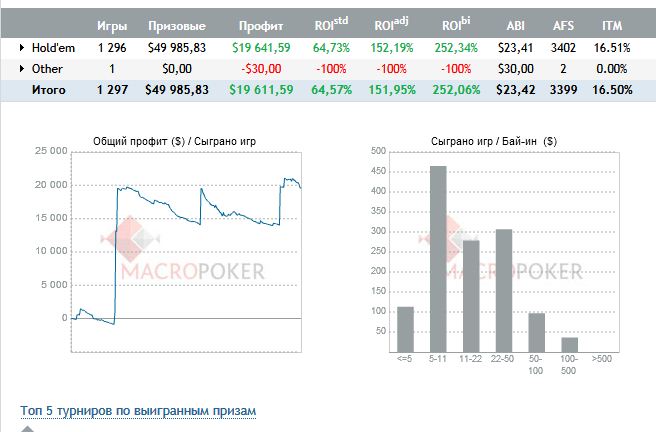Click the 22-50 buy-in bar
The image size is (656, 432).
504,290
